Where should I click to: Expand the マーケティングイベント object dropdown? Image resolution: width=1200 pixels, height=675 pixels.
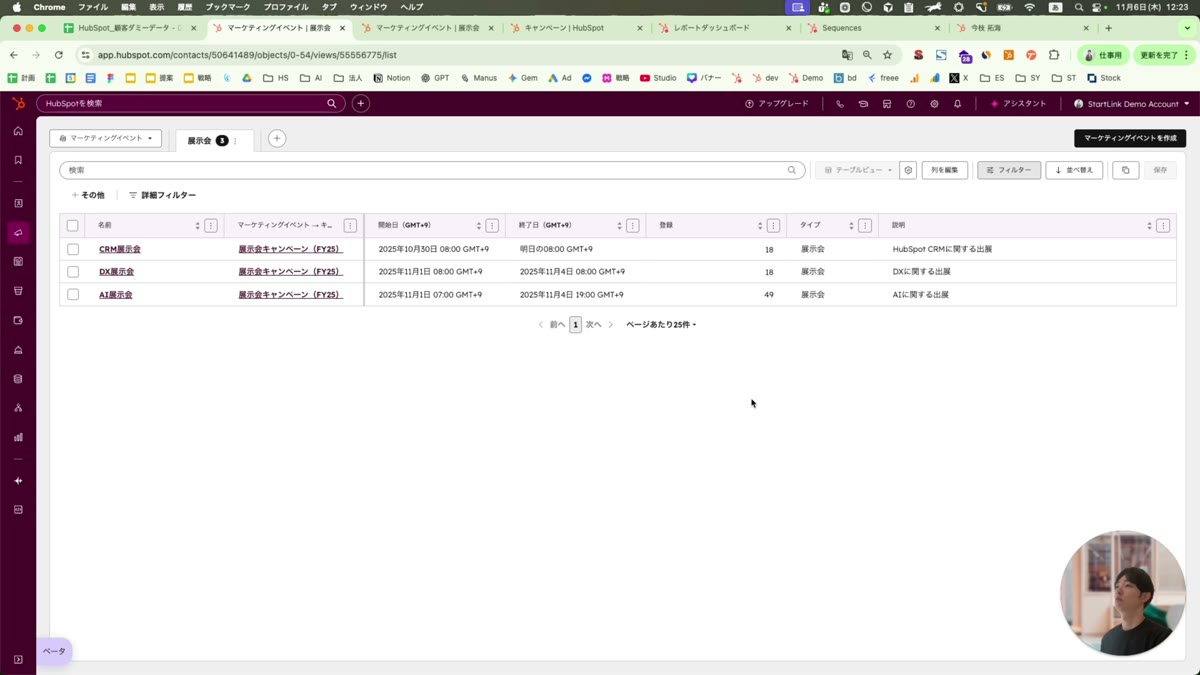pyautogui.click(x=106, y=138)
